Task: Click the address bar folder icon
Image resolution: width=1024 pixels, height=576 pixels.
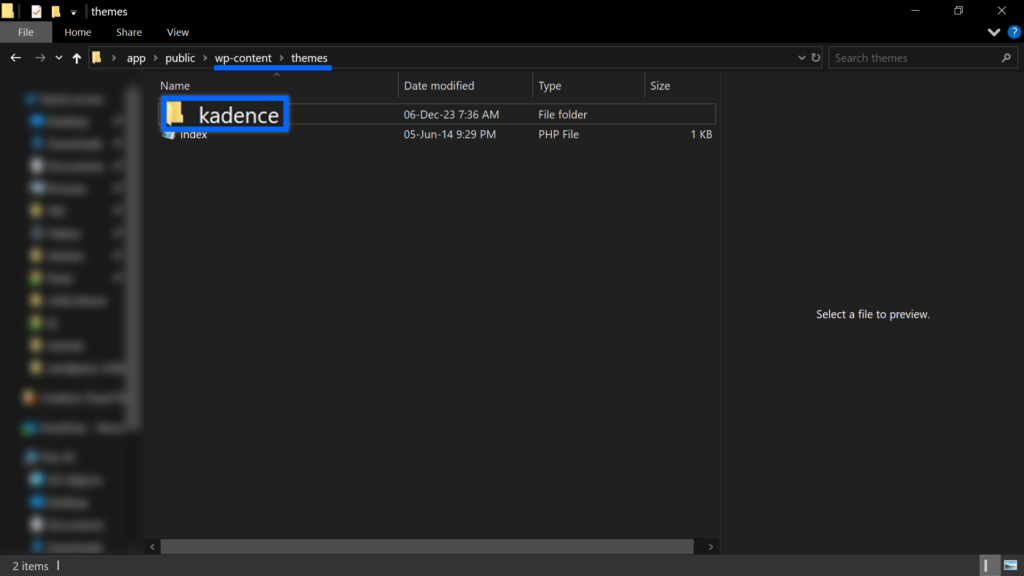Action: [97, 58]
